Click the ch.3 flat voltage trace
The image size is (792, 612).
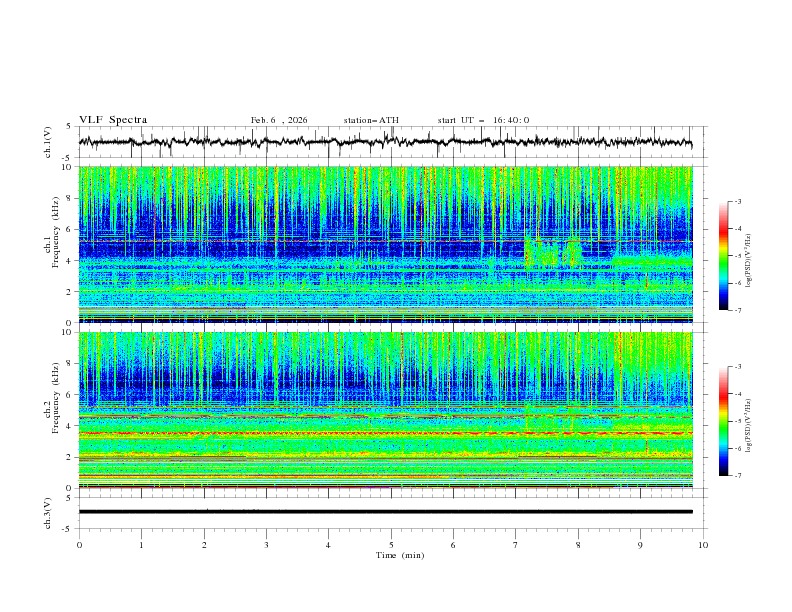pyautogui.click(x=385, y=512)
